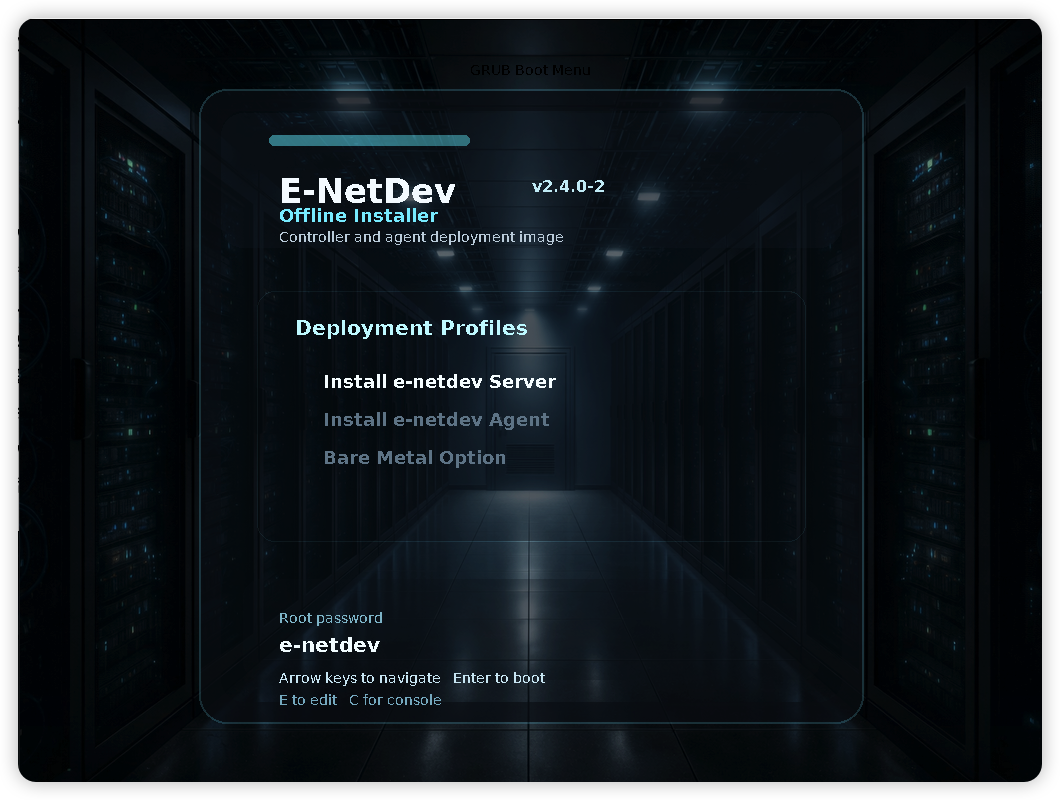Click the Offline Installer subtitle

click(358, 216)
